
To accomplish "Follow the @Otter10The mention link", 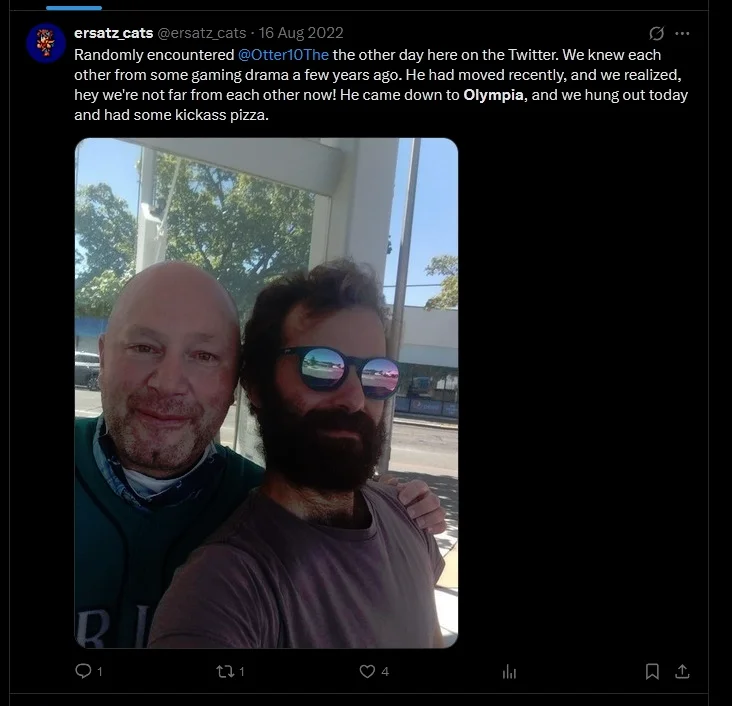I will point(283,55).
